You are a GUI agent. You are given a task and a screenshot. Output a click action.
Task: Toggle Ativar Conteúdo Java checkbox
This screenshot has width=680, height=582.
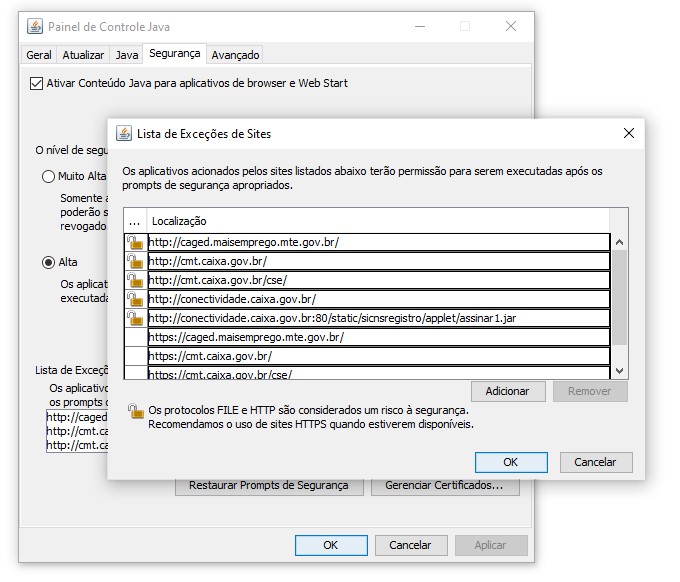tap(36, 83)
